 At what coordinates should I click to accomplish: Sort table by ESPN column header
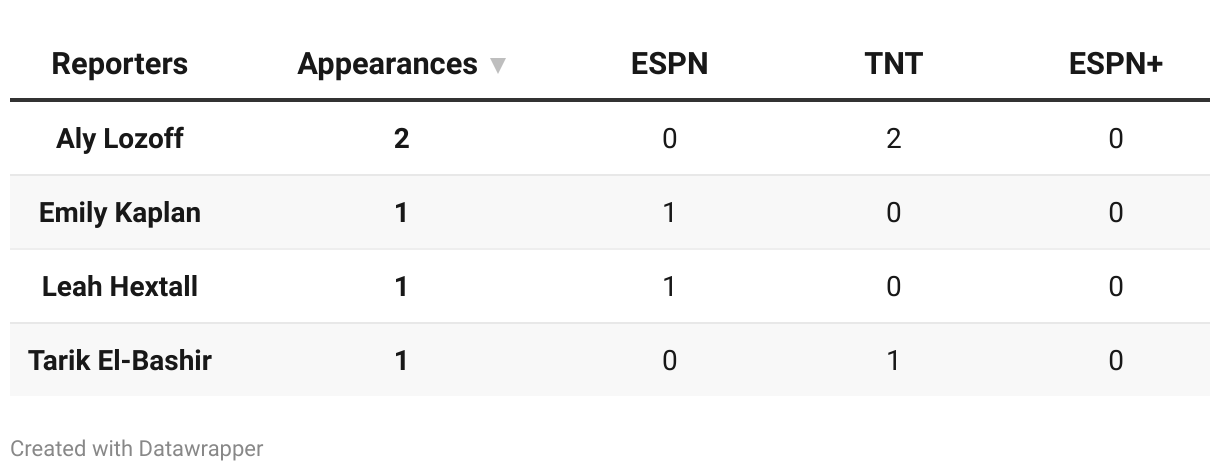pos(669,64)
